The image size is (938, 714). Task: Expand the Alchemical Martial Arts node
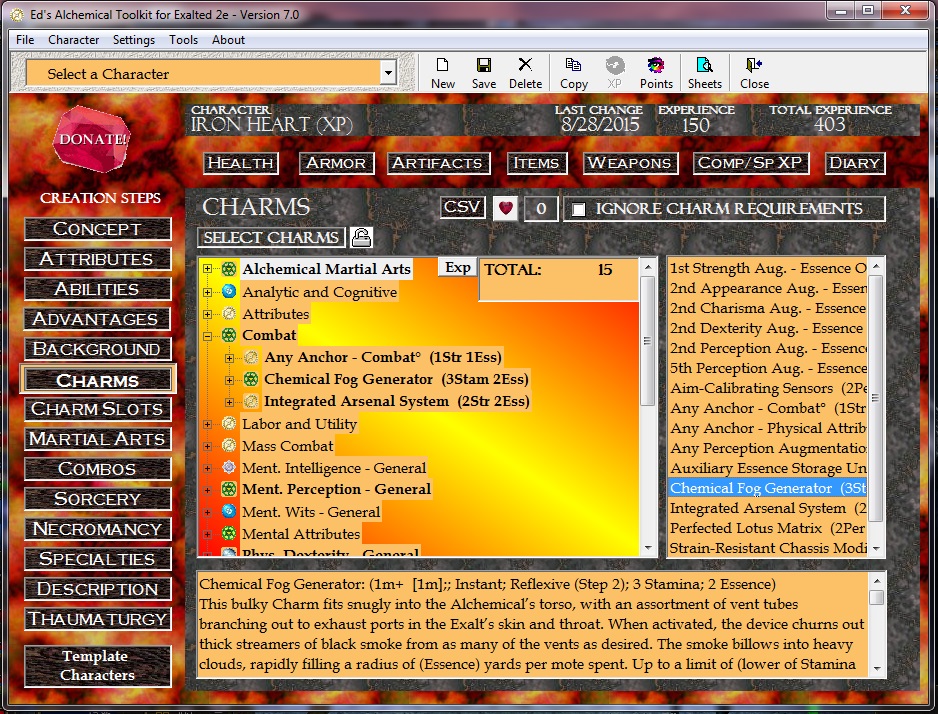pos(208,269)
